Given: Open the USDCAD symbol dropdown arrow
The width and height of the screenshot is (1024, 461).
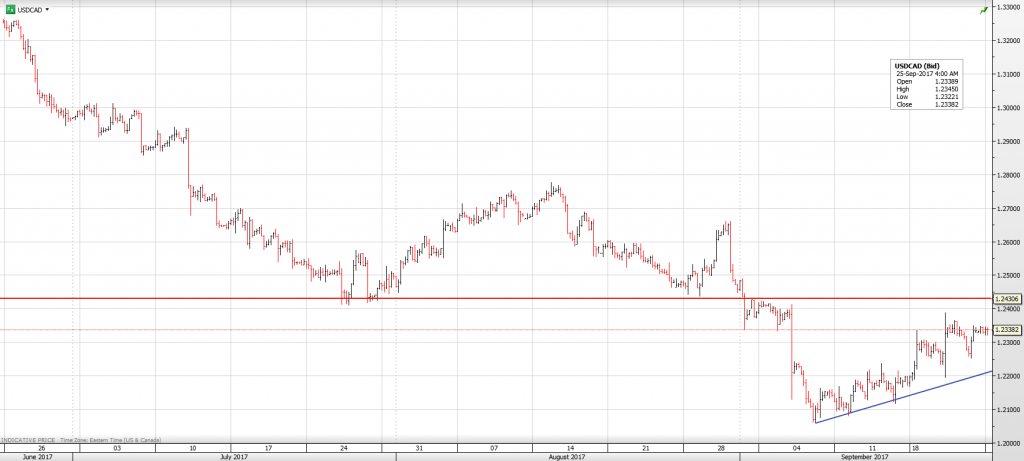Looking at the screenshot, I should point(47,9).
